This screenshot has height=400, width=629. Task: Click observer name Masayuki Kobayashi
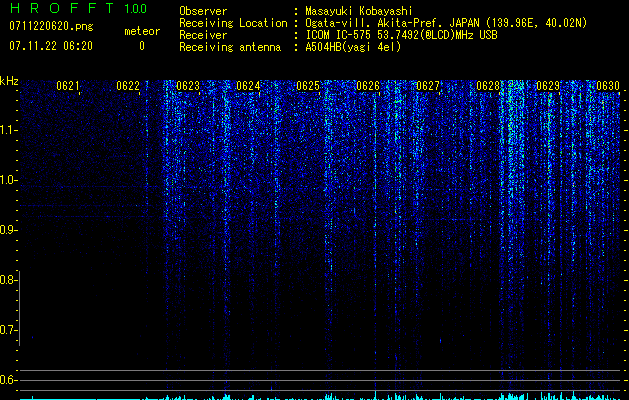pyautogui.click(x=359, y=12)
